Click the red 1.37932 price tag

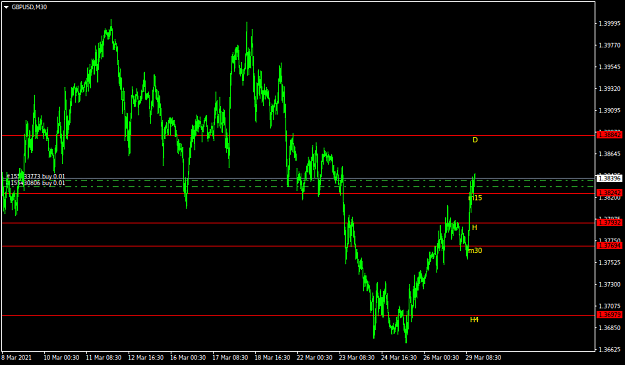tap(609, 222)
